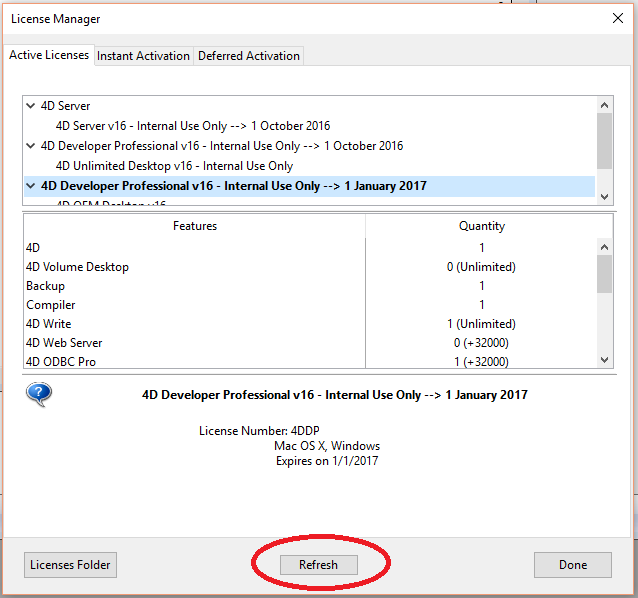Select 4D Server v16 Internal Use license
This screenshot has width=638, height=598.
(192, 125)
